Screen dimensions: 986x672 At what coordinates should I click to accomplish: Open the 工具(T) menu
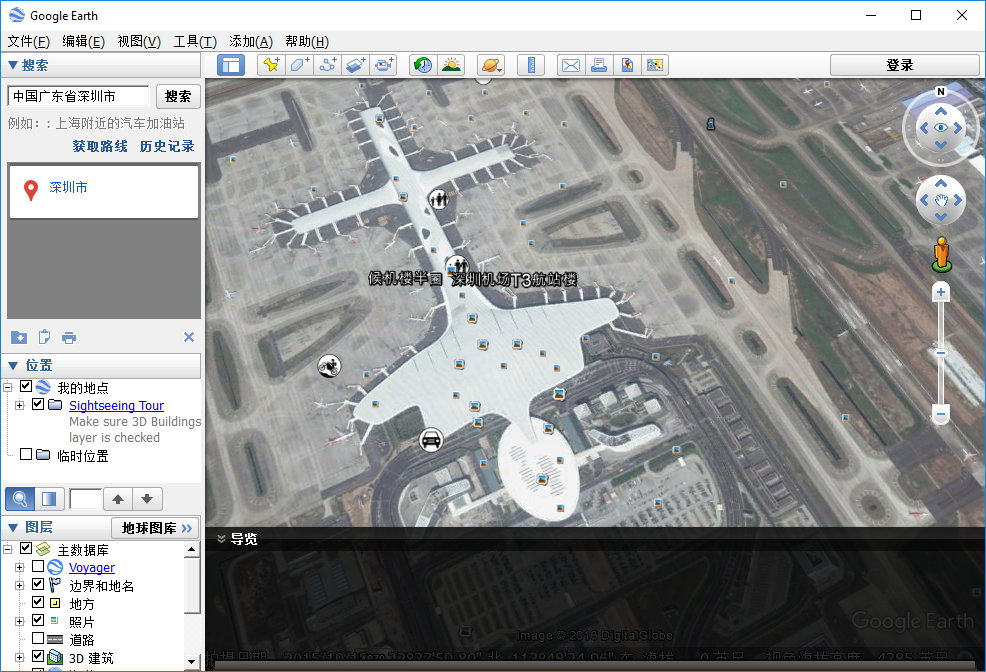[x=195, y=41]
